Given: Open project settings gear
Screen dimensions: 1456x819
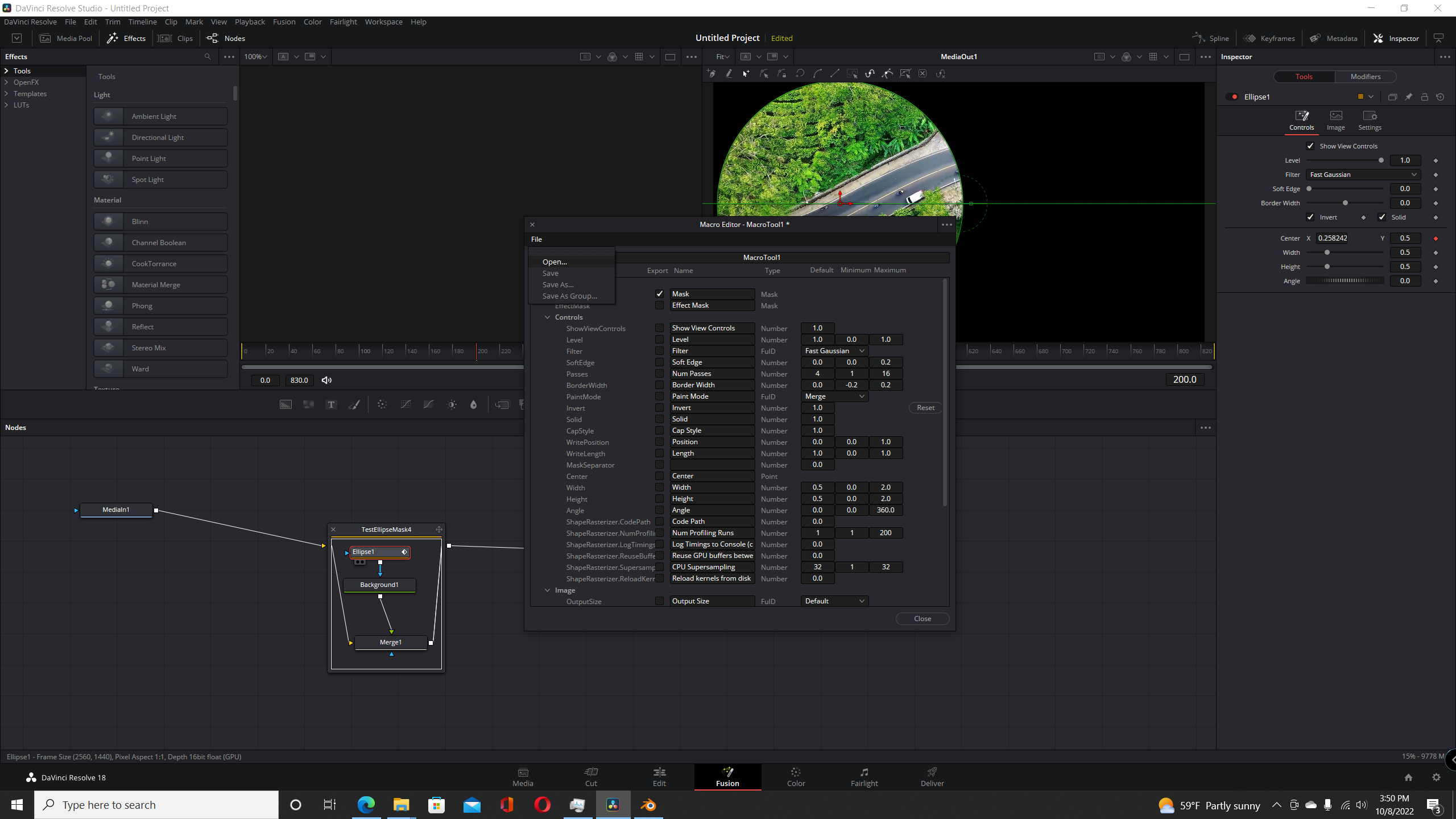Looking at the screenshot, I should pos(1436,777).
